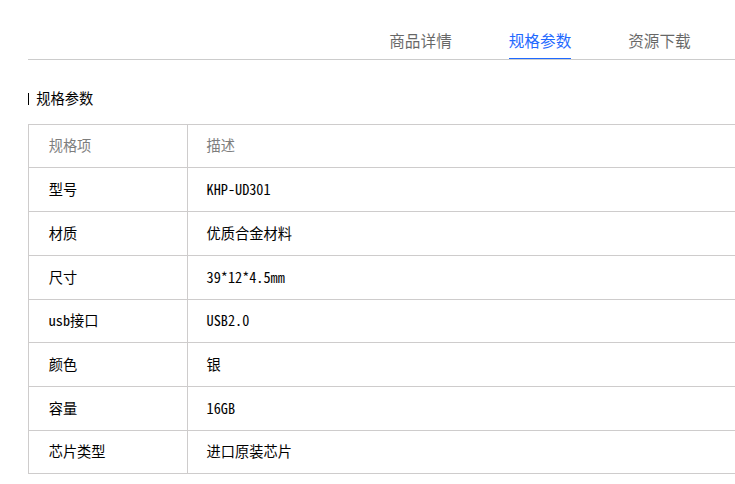Switch to the 商品详情 tab
Viewport: 735px width, 484px height.
click(x=420, y=41)
